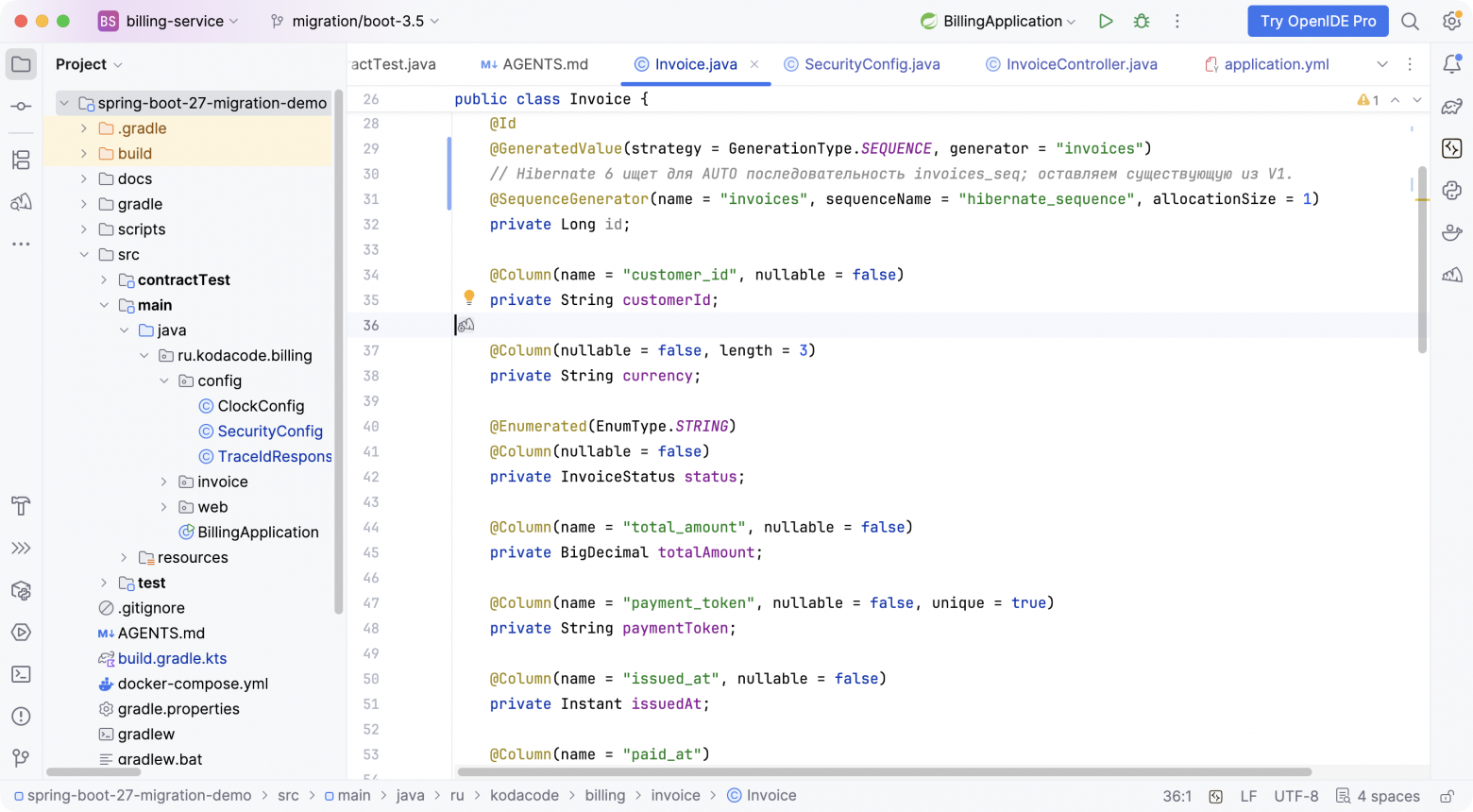Start debugging with the bug icon
The width and height of the screenshot is (1473, 812).
(x=1142, y=21)
